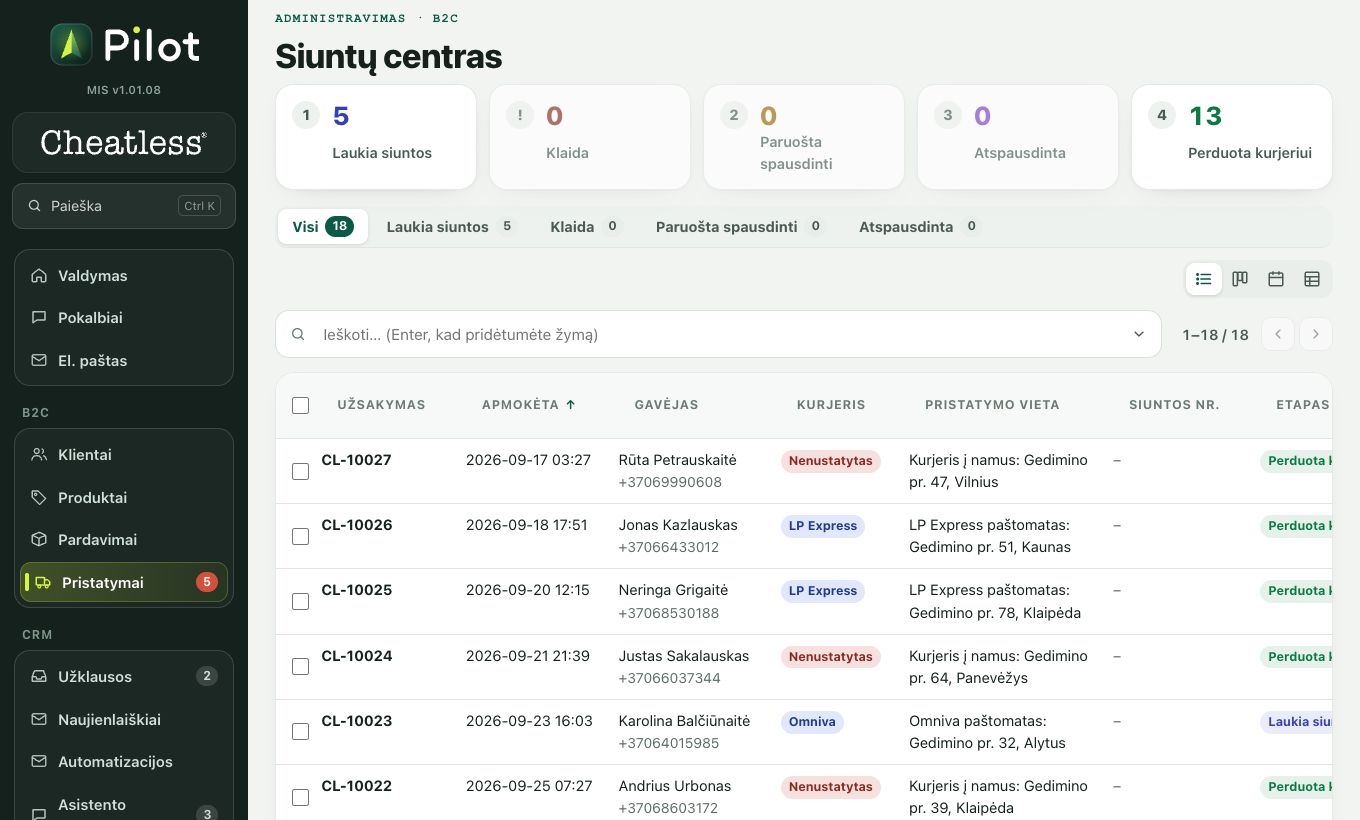Select the checkbox for order CL-10025
This screenshot has height=820, width=1360.
coord(300,601)
